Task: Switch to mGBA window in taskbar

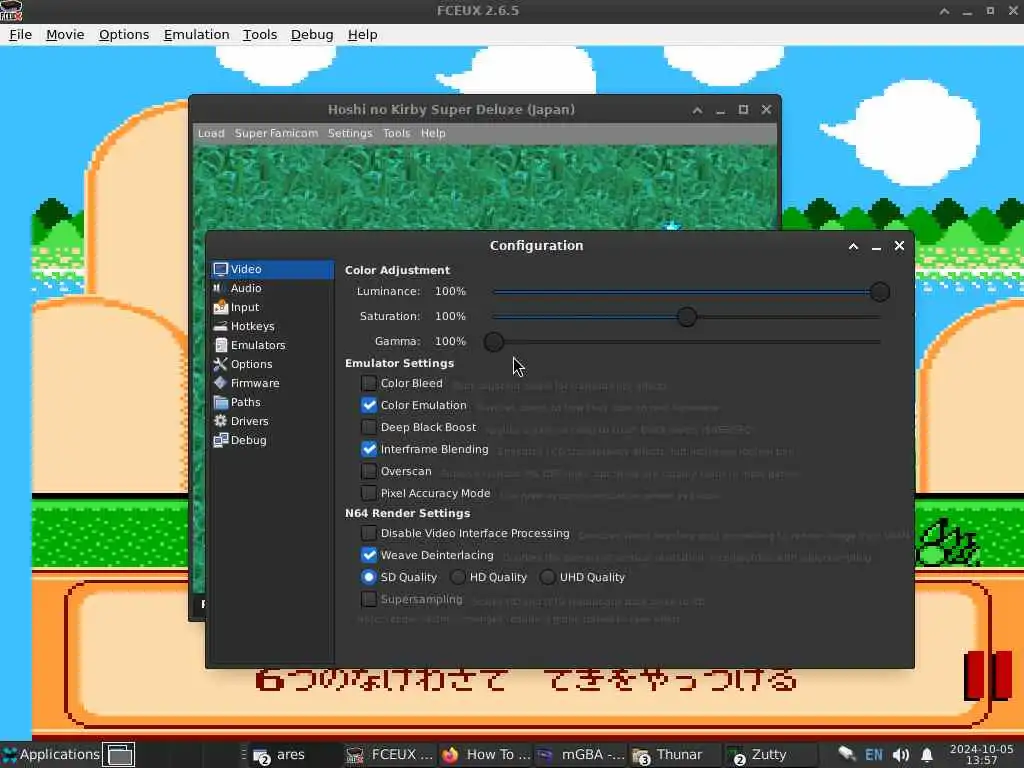Action: (581, 755)
